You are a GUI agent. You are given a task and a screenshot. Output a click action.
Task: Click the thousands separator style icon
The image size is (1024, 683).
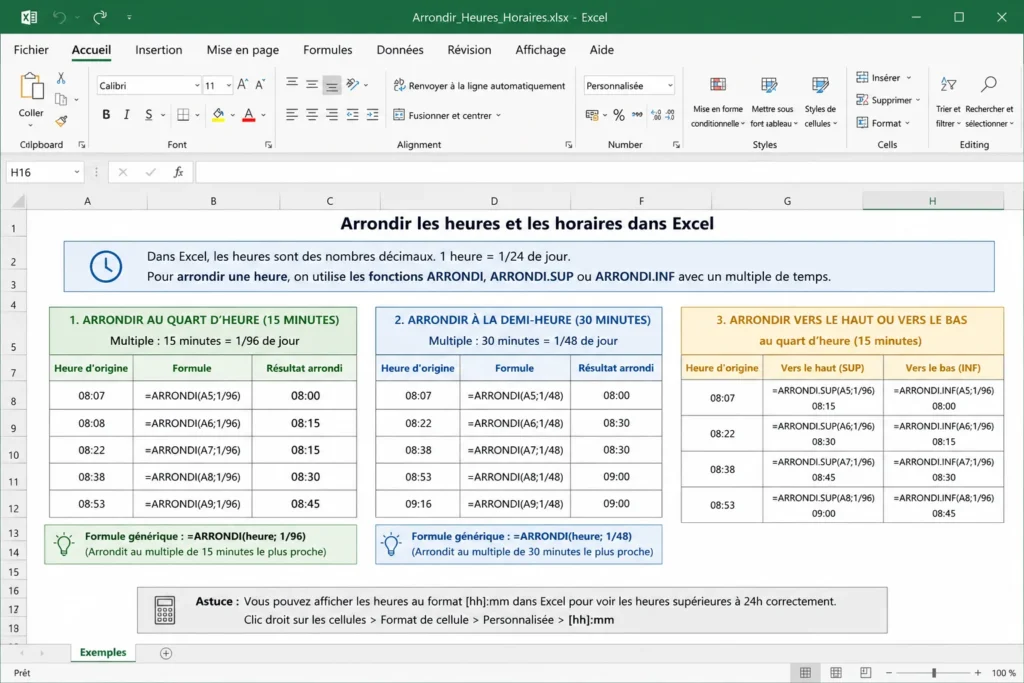pos(637,115)
